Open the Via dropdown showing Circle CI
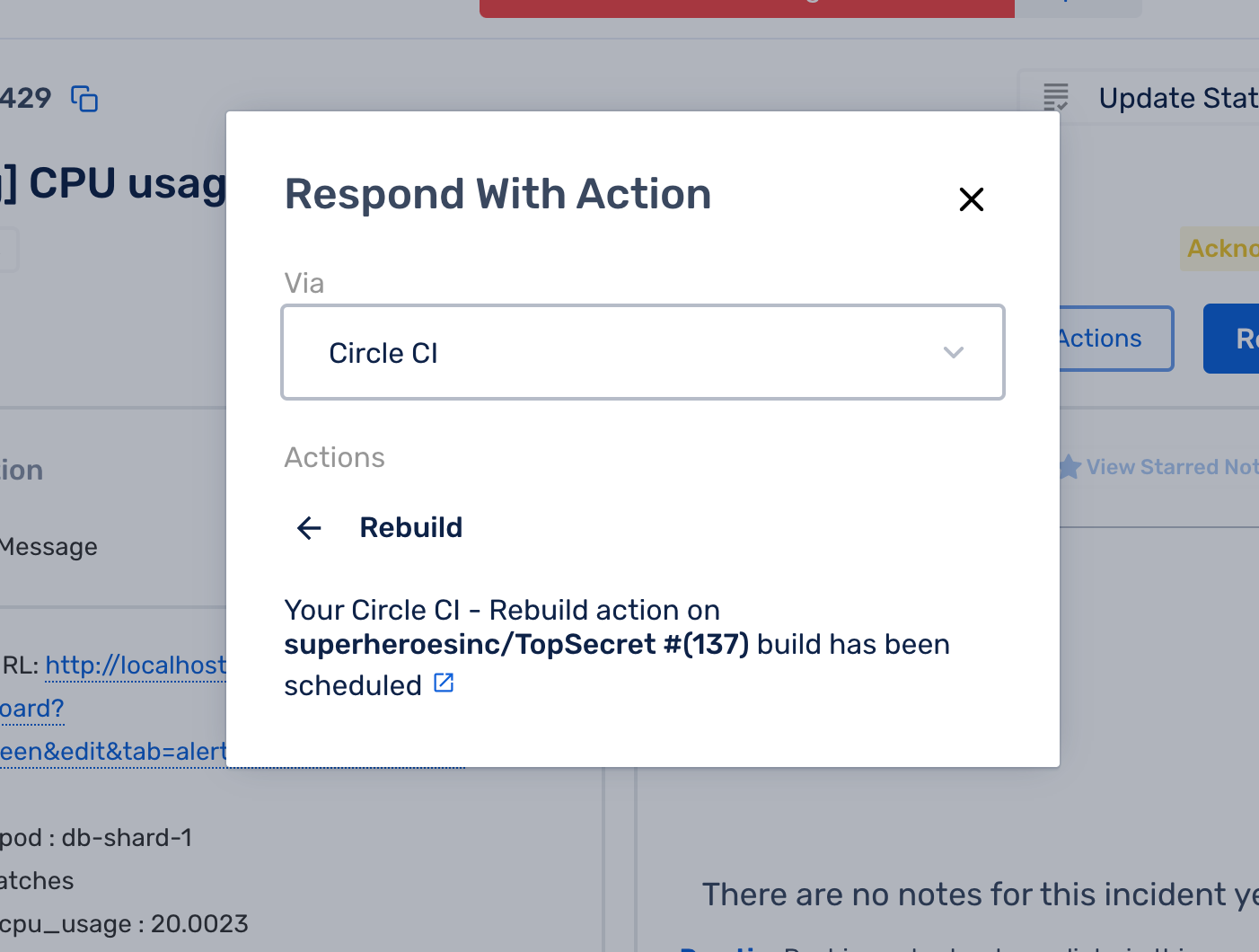Viewport: 1259px width, 952px height. [x=642, y=353]
